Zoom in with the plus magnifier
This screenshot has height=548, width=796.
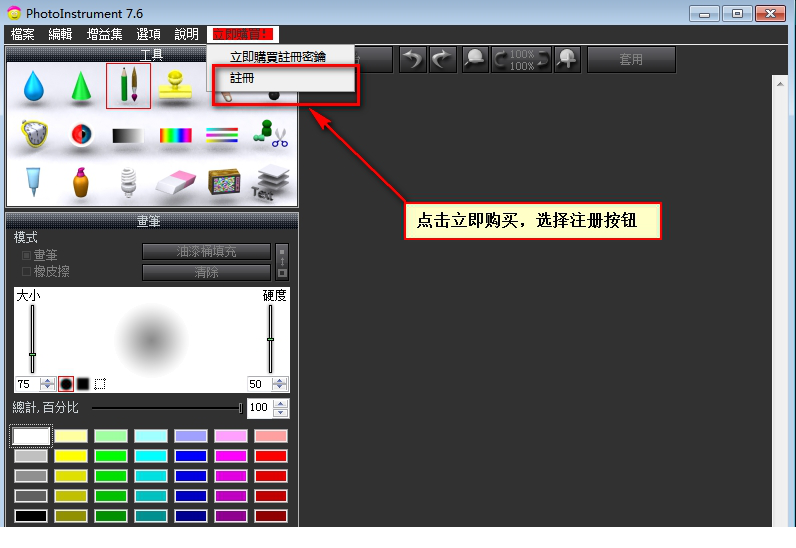point(567,59)
